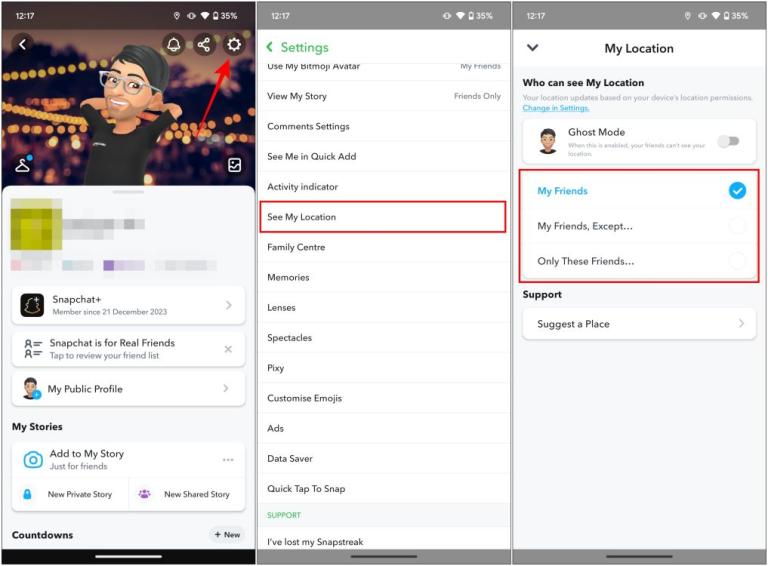The width and height of the screenshot is (768, 566).
Task: Open the three-dot menu for My Story
Action: coord(228,460)
